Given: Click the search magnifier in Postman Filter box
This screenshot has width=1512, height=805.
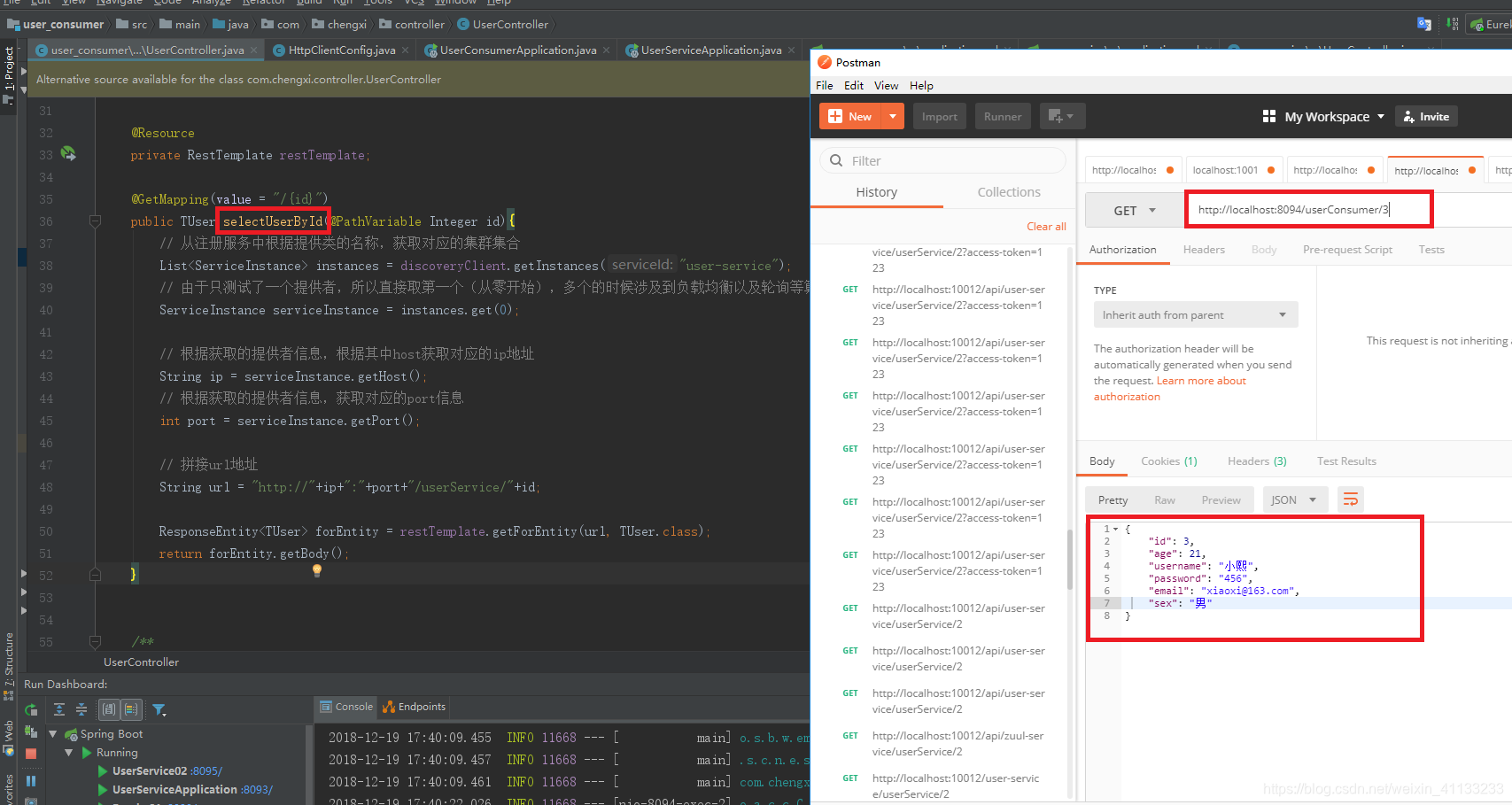Looking at the screenshot, I should pyautogui.click(x=836, y=160).
